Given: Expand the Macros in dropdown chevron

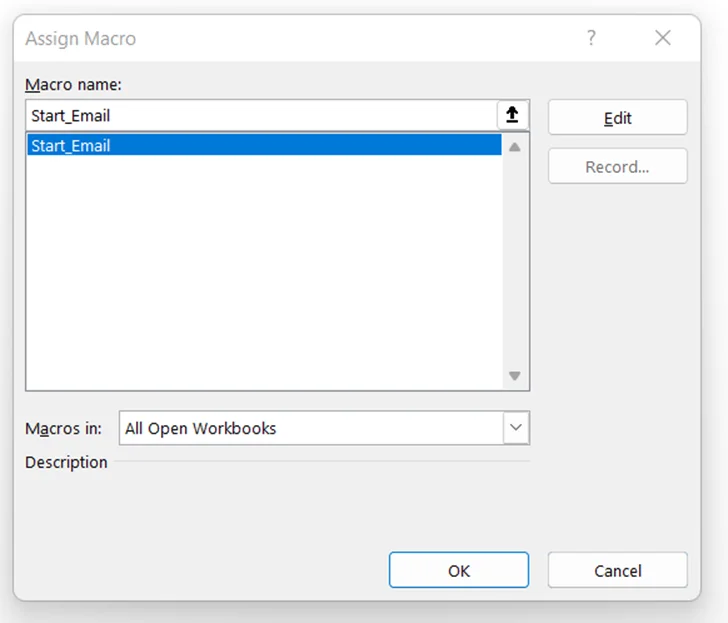Looking at the screenshot, I should [x=515, y=428].
